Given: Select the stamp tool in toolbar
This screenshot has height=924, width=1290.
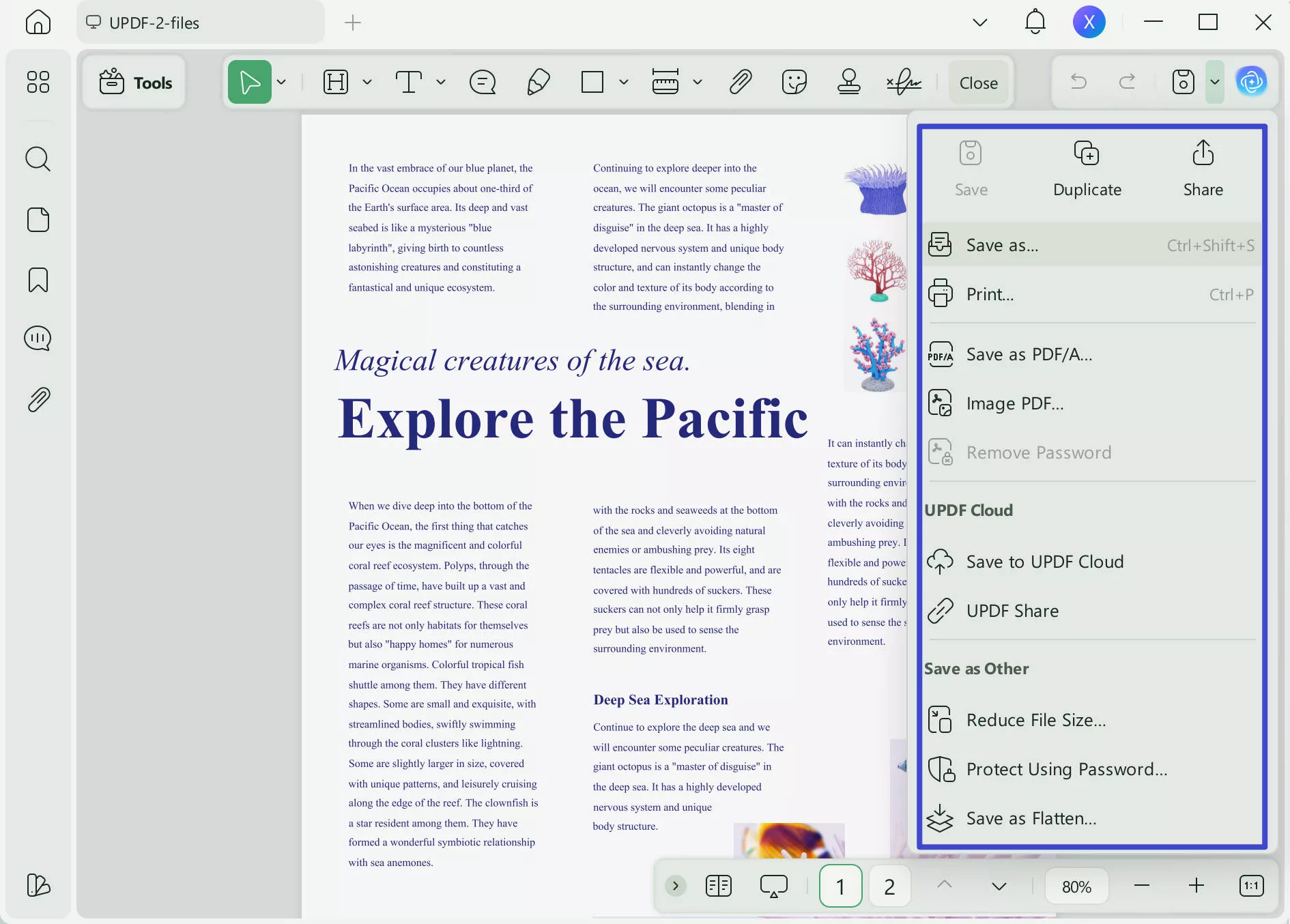Looking at the screenshot, I should [x=848, y=82].
